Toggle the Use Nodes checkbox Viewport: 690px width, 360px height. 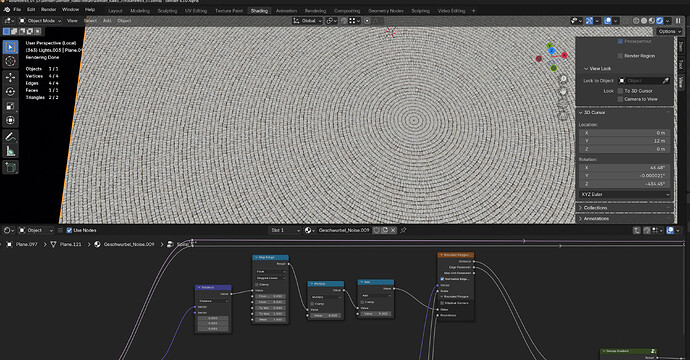tap(69, 230)
